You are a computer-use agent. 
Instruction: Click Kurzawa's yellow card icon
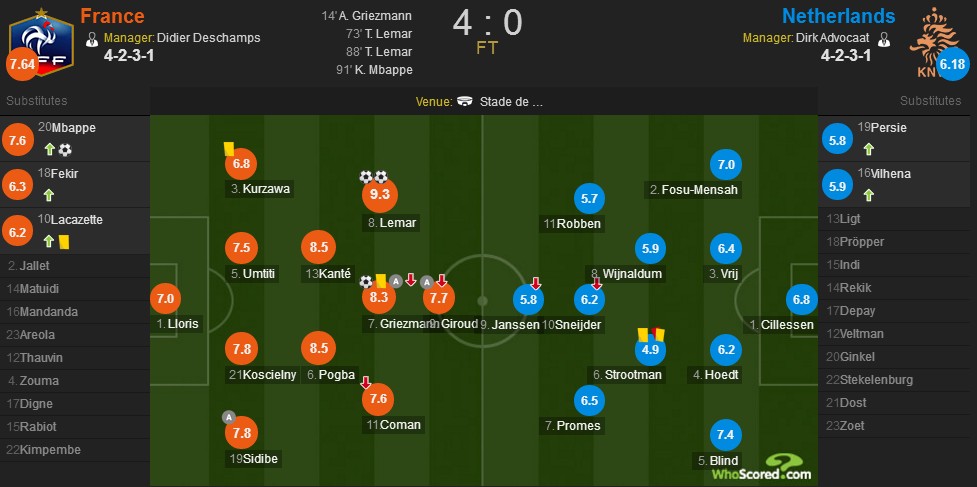pos(229,148)
